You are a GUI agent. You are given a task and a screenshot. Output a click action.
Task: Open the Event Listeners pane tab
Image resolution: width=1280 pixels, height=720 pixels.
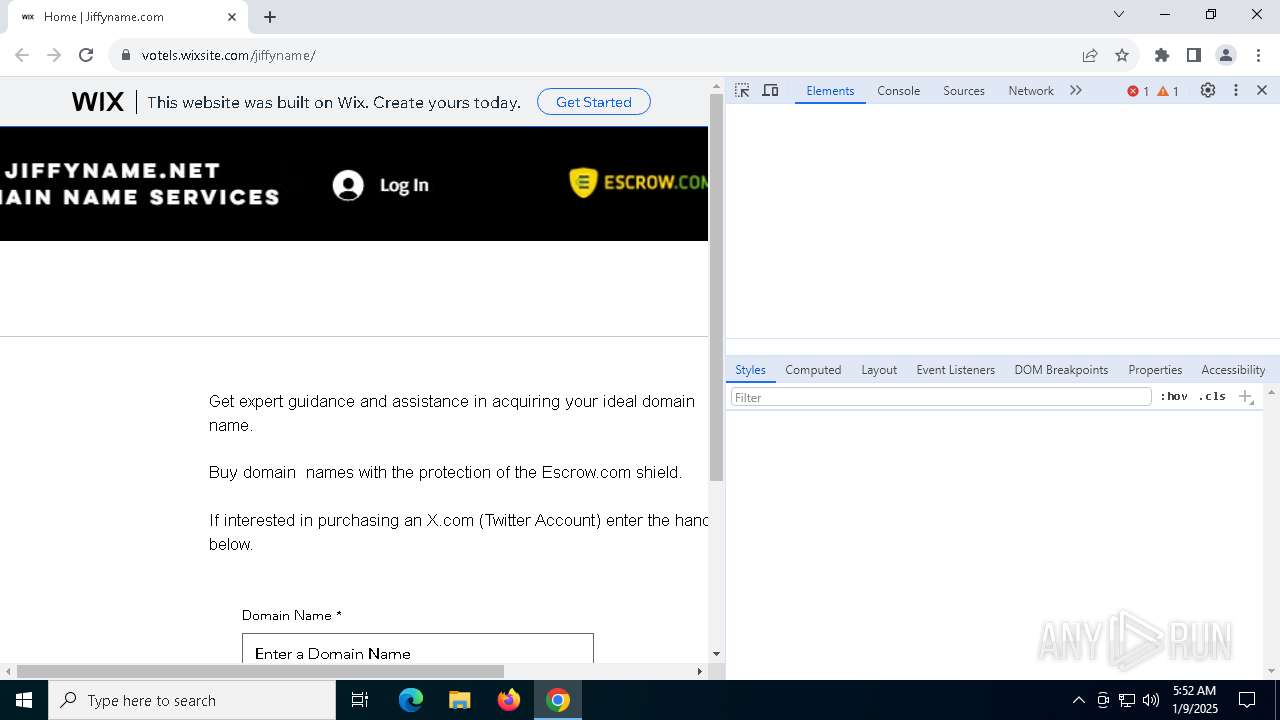tap(956, 369)
